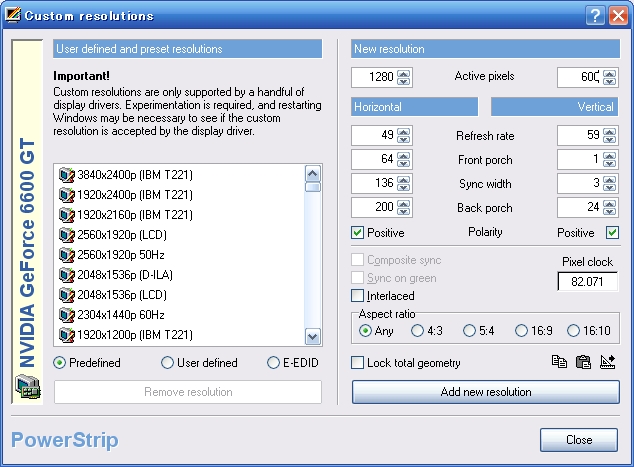The width and height of the screenshot is (634, 467).
Task: Click spinner for horizontal back porch 200
Action: coord(404,207)
